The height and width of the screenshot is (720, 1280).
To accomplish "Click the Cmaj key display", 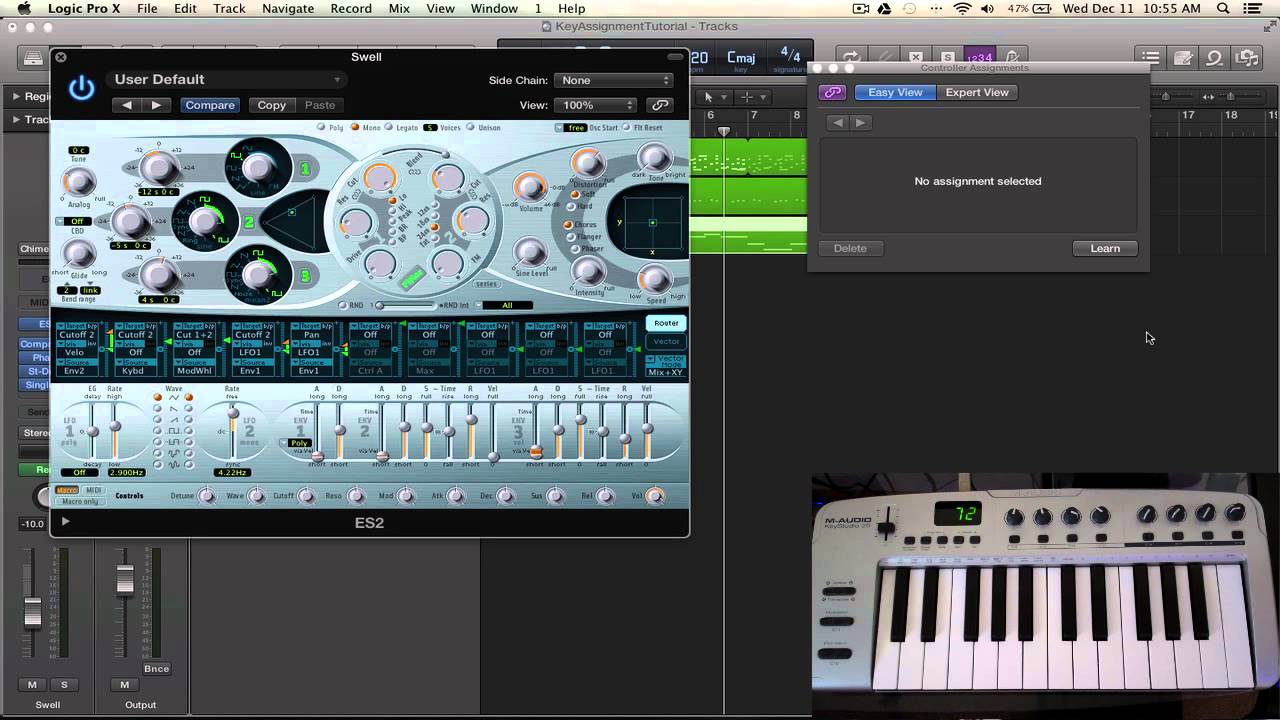I will pos(741,60).
